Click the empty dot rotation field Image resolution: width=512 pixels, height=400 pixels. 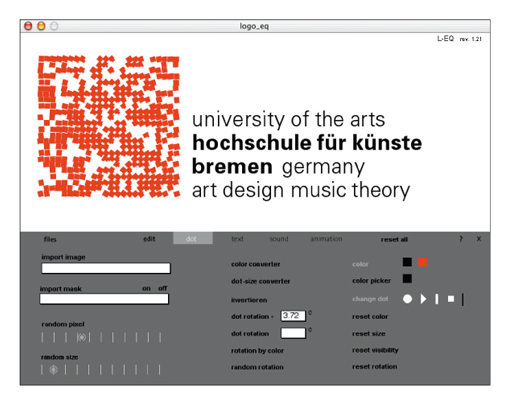click(x=293, y=333)
